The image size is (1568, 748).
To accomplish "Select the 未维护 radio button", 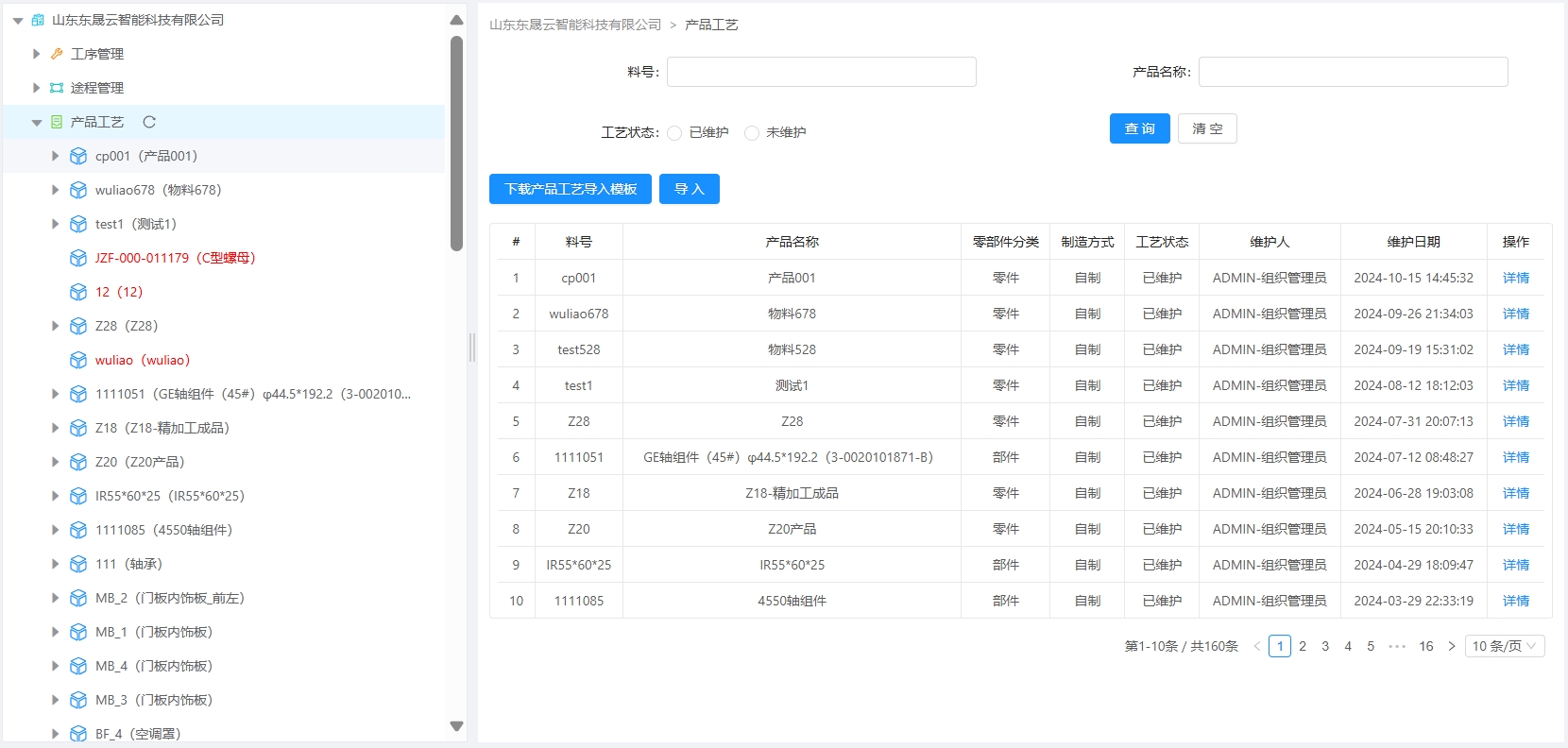I will 752,133.
